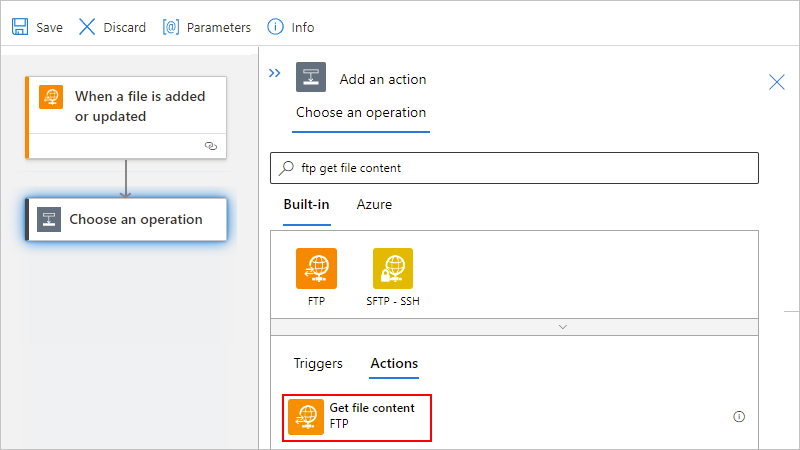This screenshot has height=450, width=800.
Task: Click the Choose an operation step icon
Action: point(49,220)
